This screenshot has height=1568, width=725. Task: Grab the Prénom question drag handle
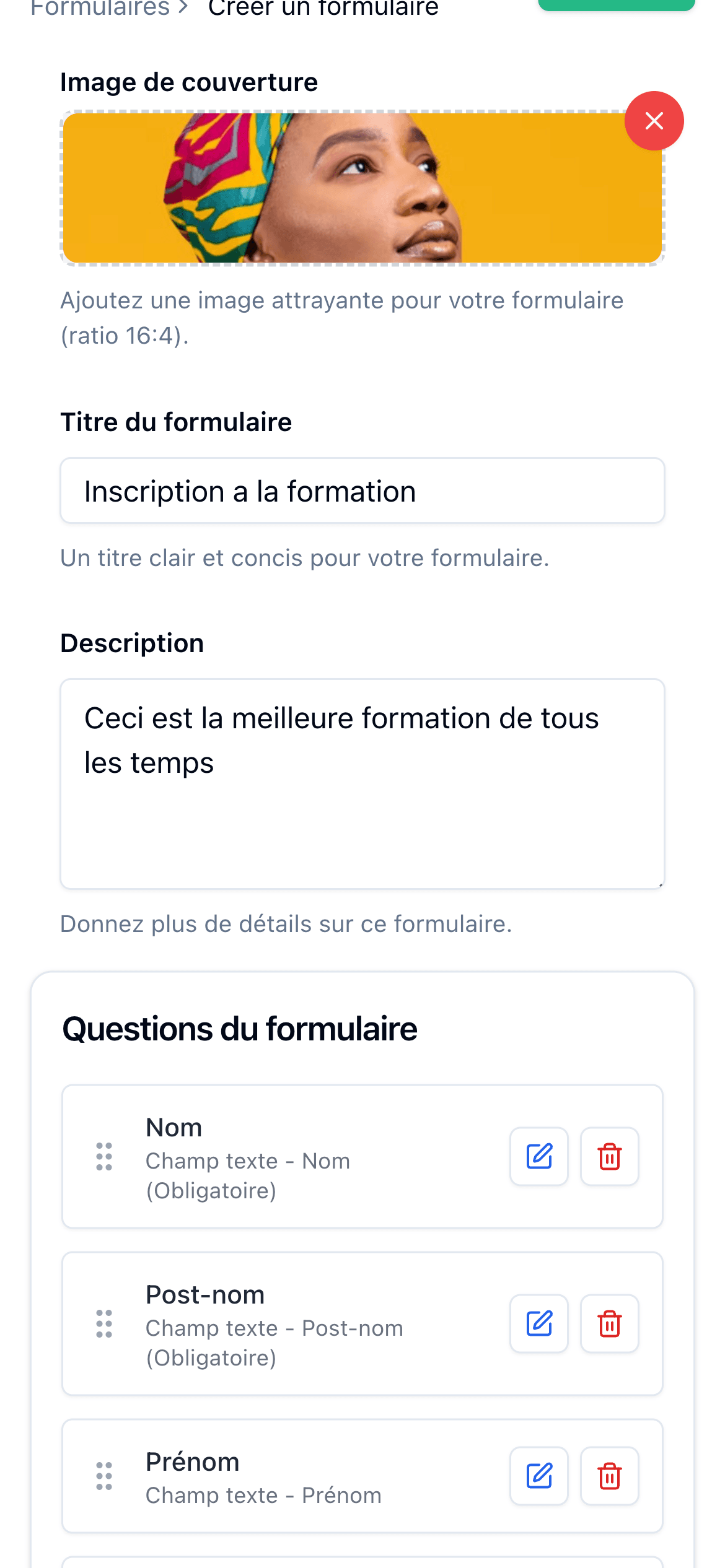pos(104,1476)
